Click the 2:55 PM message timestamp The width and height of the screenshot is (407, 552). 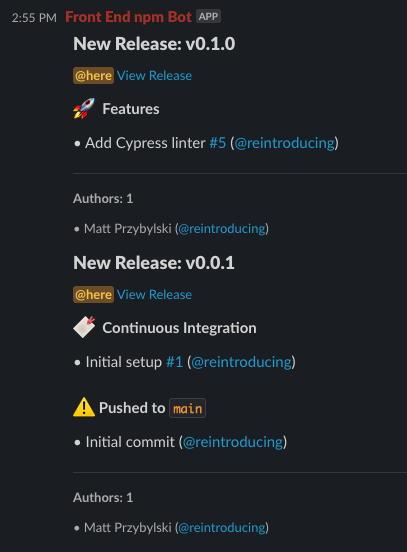pyautogui.click(x=34, y=18)
